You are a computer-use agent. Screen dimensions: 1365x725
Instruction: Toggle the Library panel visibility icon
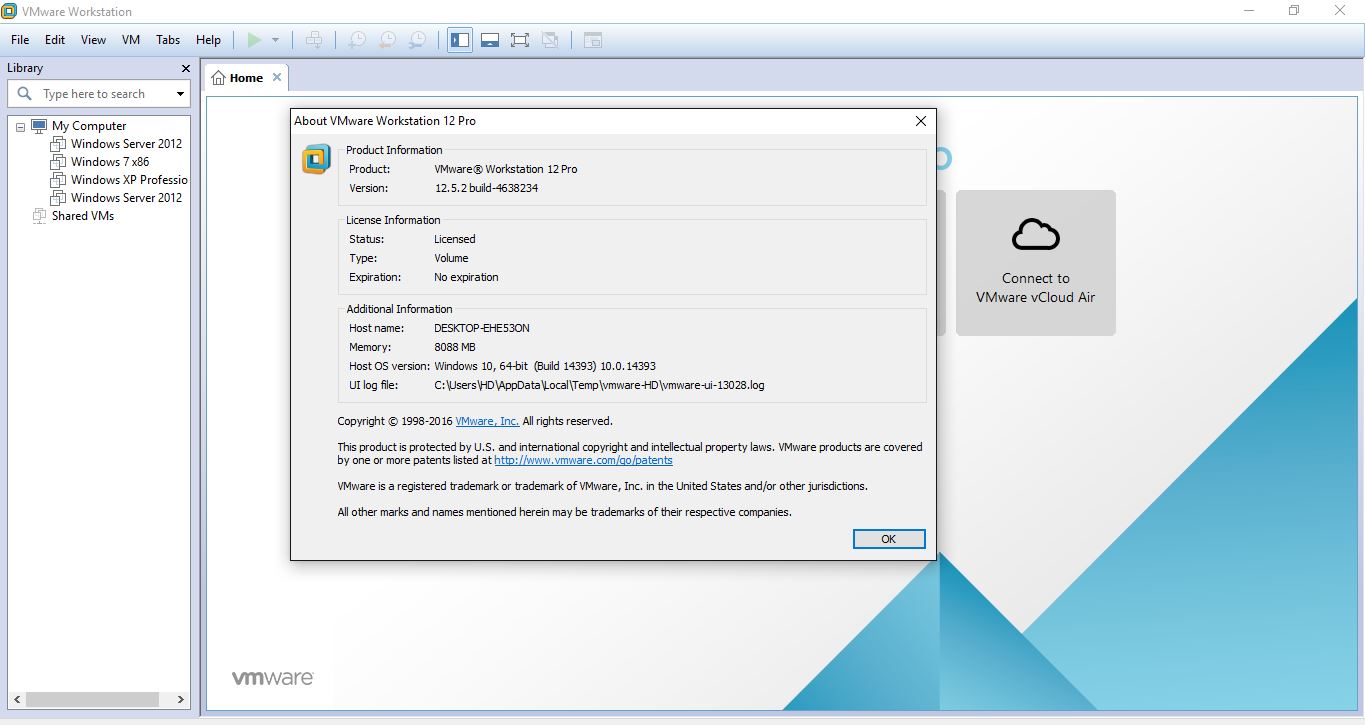click(459, 39)
